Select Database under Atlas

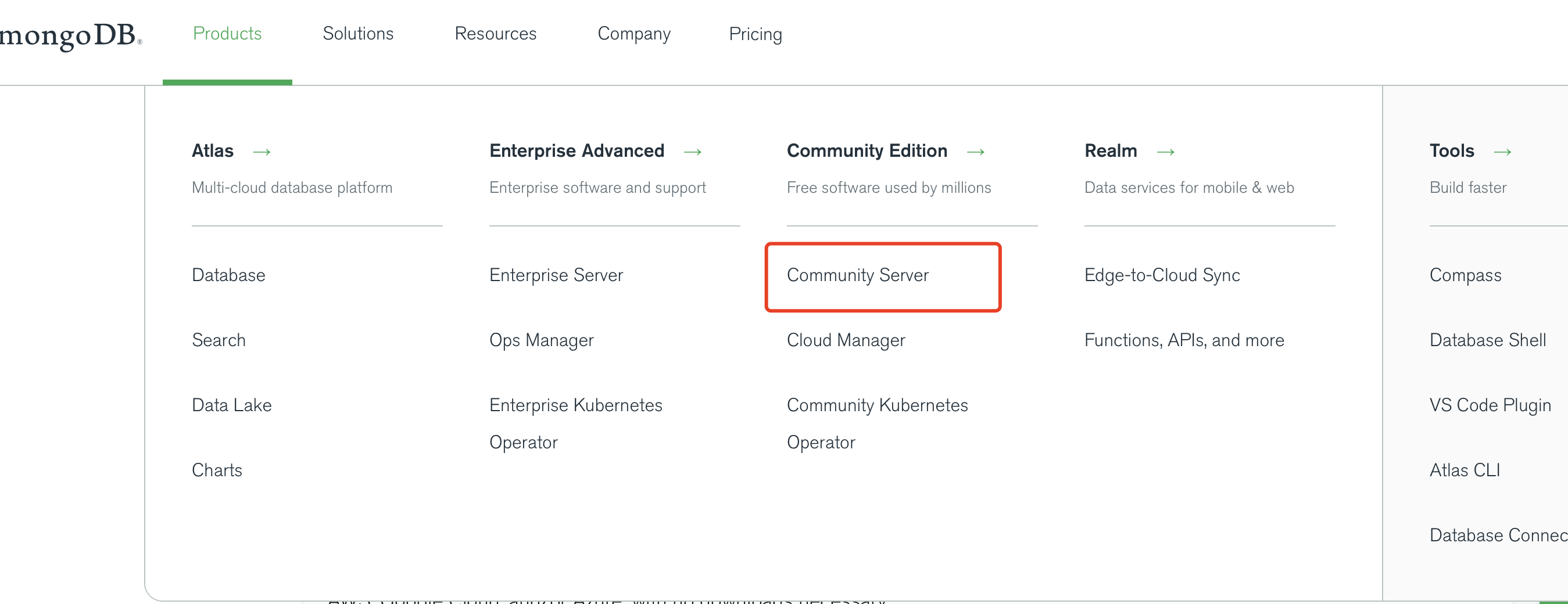pos(228,275)
